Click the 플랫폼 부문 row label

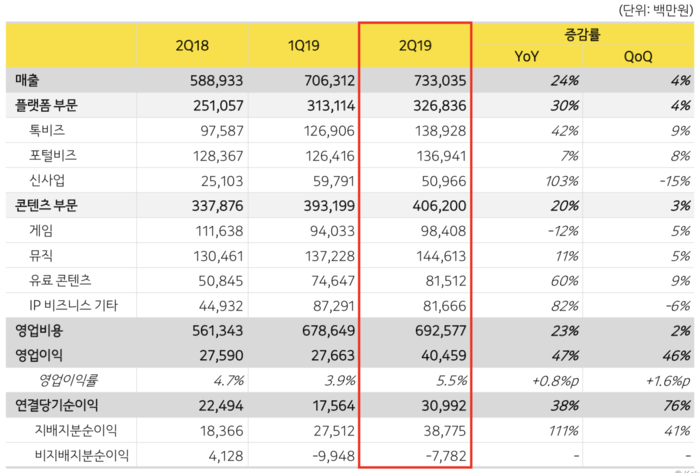pos(48,104)
